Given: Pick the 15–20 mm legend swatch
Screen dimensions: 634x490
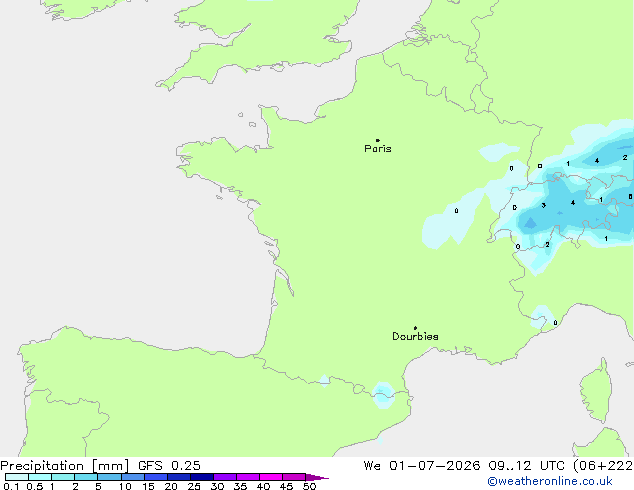Looking at the screenshot, I should [x=156, y=477].
